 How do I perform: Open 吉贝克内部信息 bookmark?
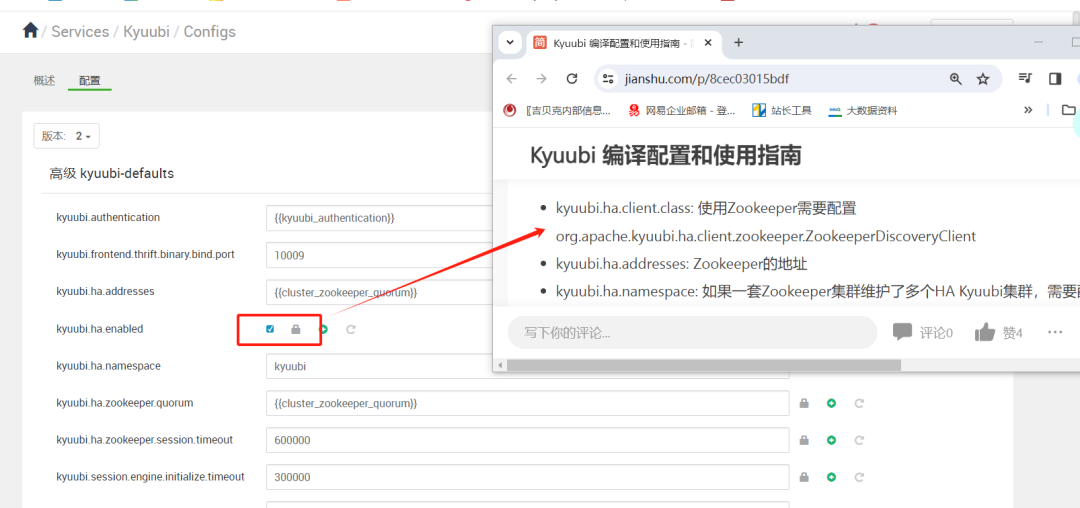coord(557,110)
